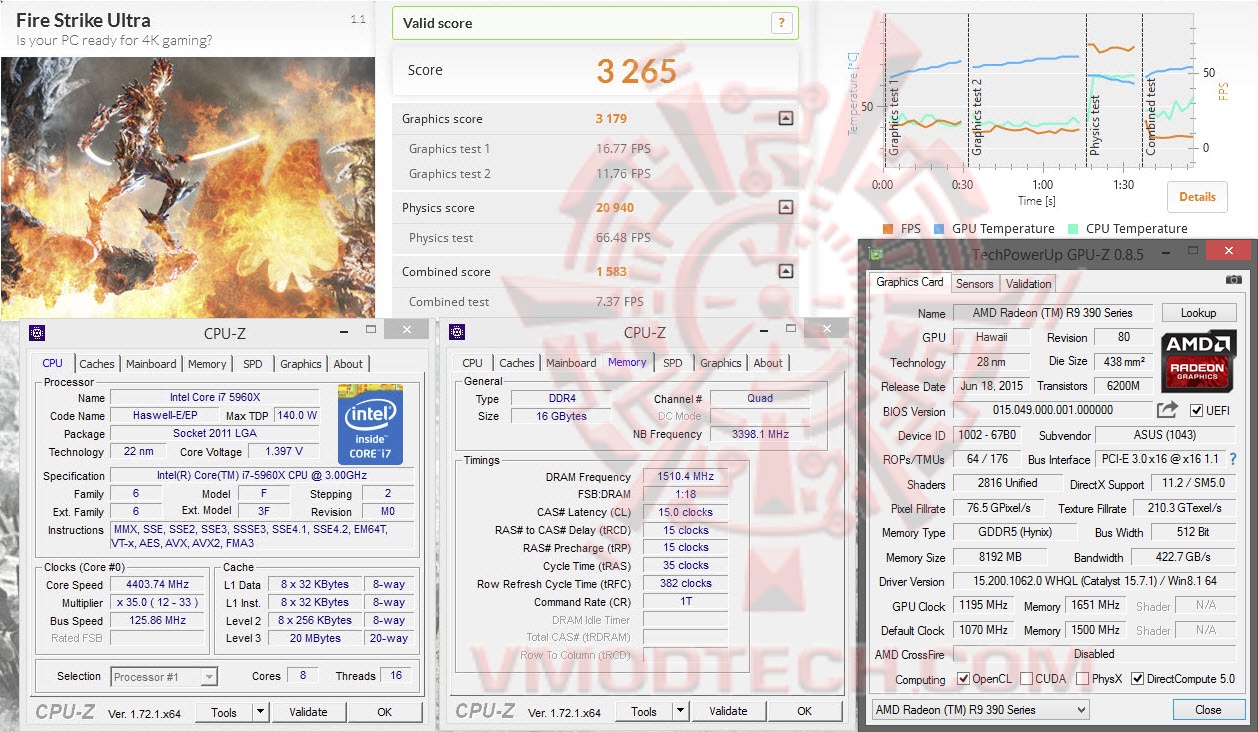Open the CPU tab in the CPU-Z memory window
The image size is (1258, 732).
pyautogui.click(x=473, y=363)
